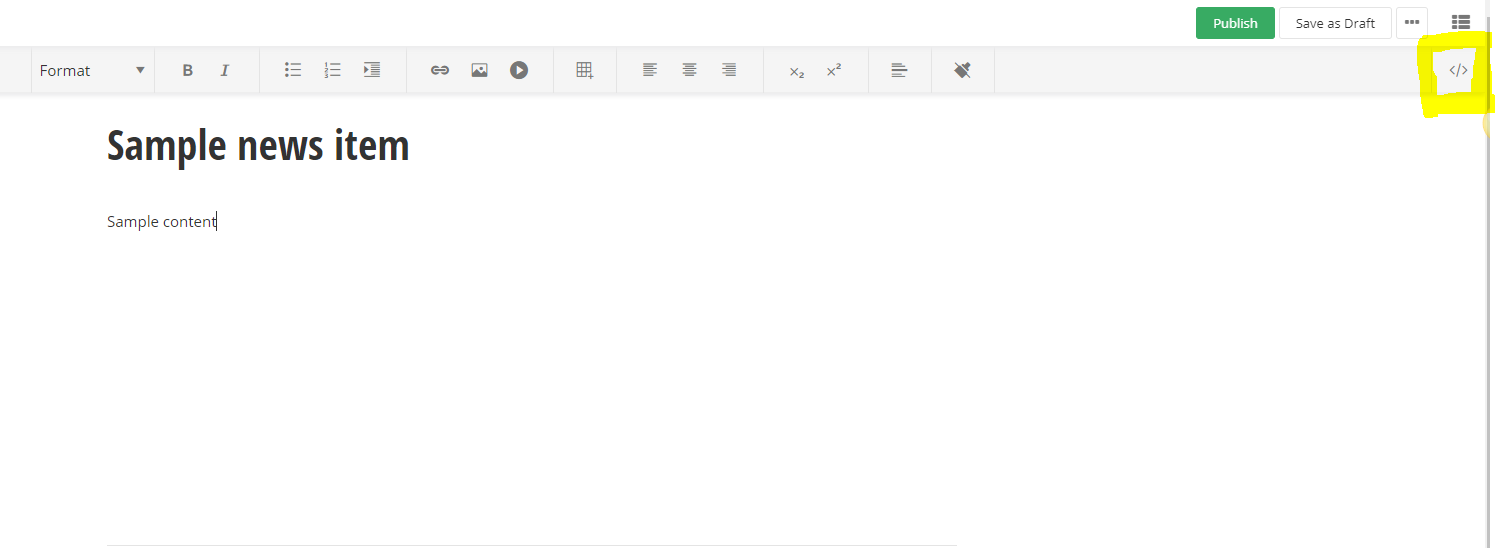Insert a video with the play icon
The height and width of the screenshot is (548, 1495).
[519, 70]
